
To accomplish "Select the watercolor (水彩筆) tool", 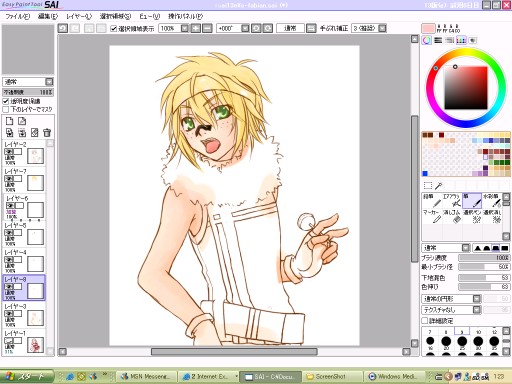I will click(x=492, y=201).
